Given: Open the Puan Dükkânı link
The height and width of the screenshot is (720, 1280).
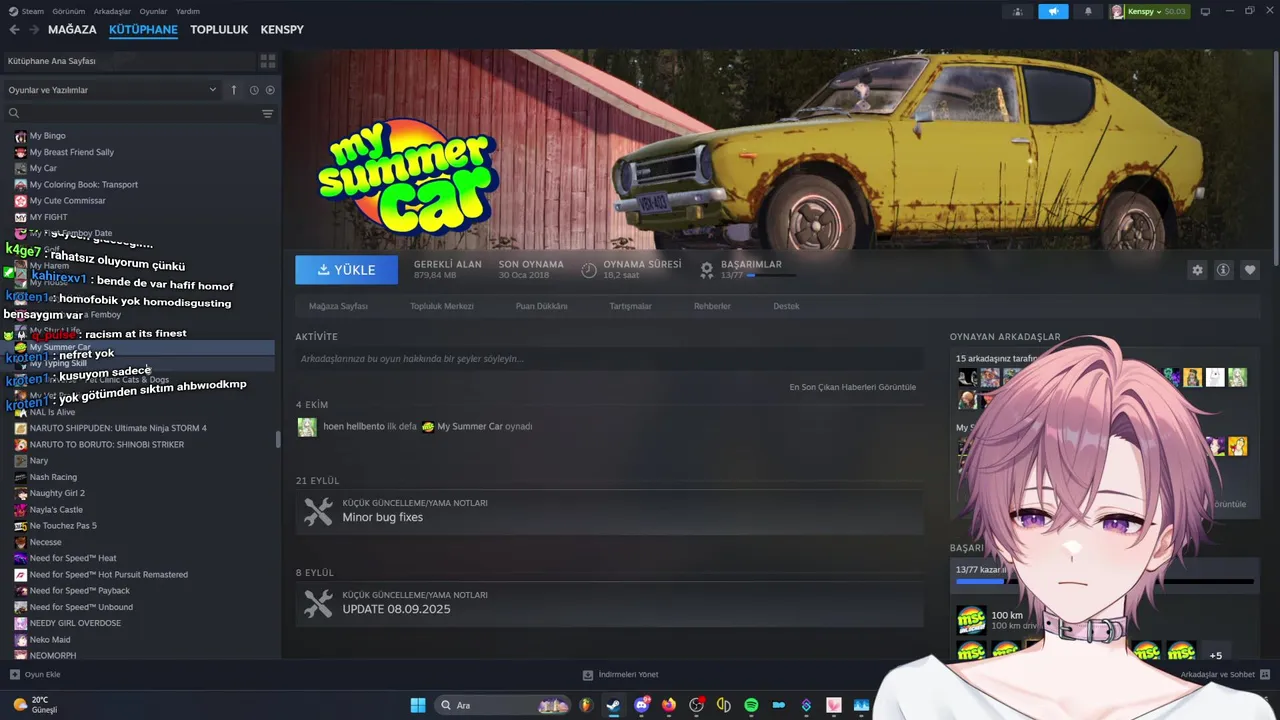Looking at the screenshot, I should (541, 306).
